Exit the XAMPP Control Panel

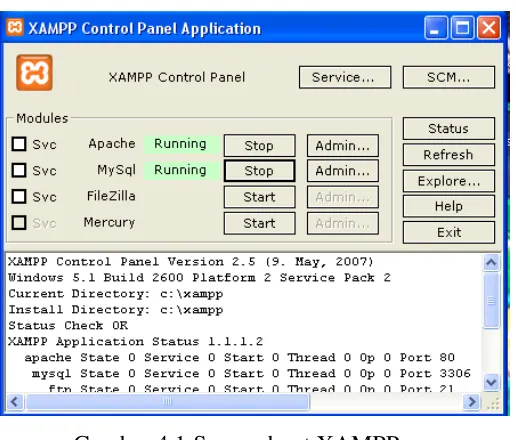pyautogui.click(x=449, y=232)
